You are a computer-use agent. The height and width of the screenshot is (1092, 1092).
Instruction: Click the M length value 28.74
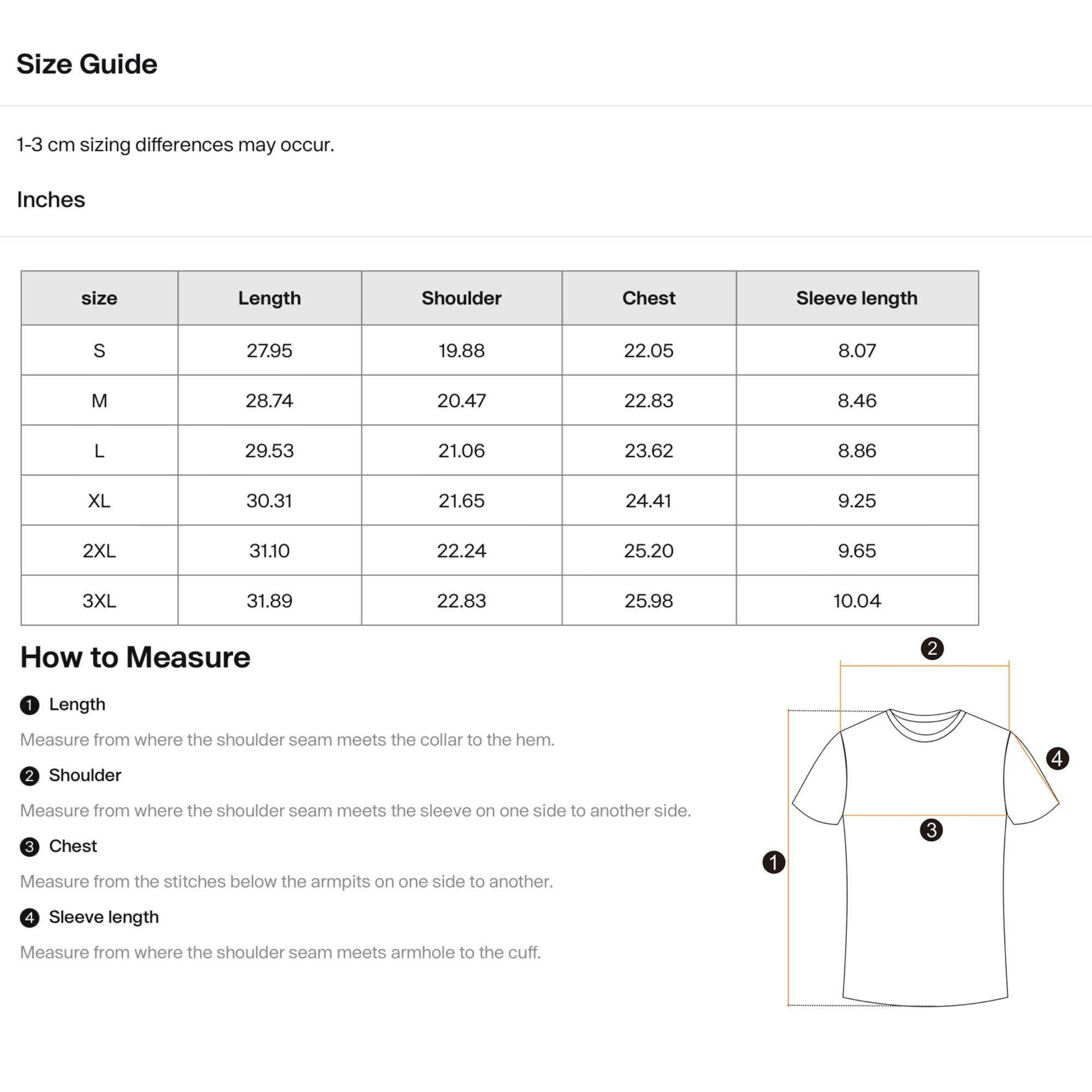coord(269,400)
